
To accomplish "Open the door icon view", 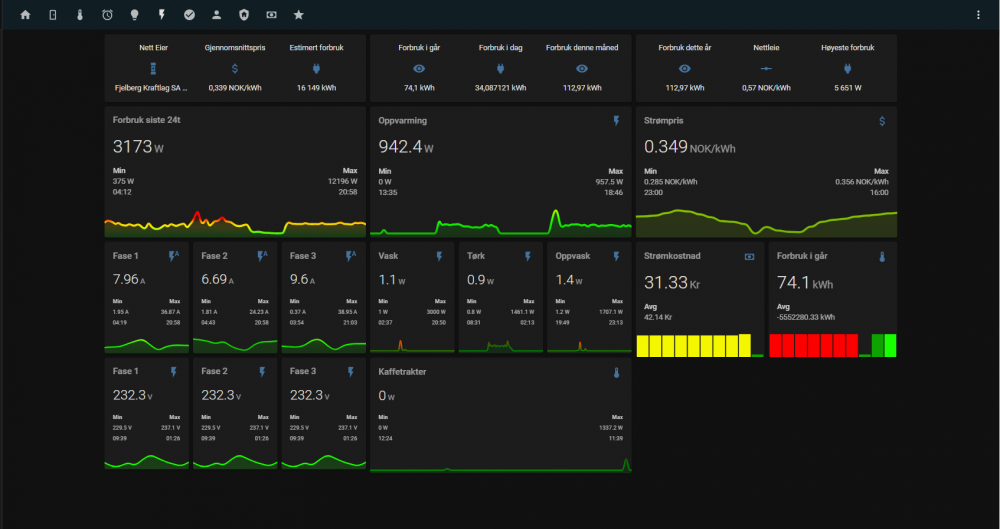I will pos(52,15).
